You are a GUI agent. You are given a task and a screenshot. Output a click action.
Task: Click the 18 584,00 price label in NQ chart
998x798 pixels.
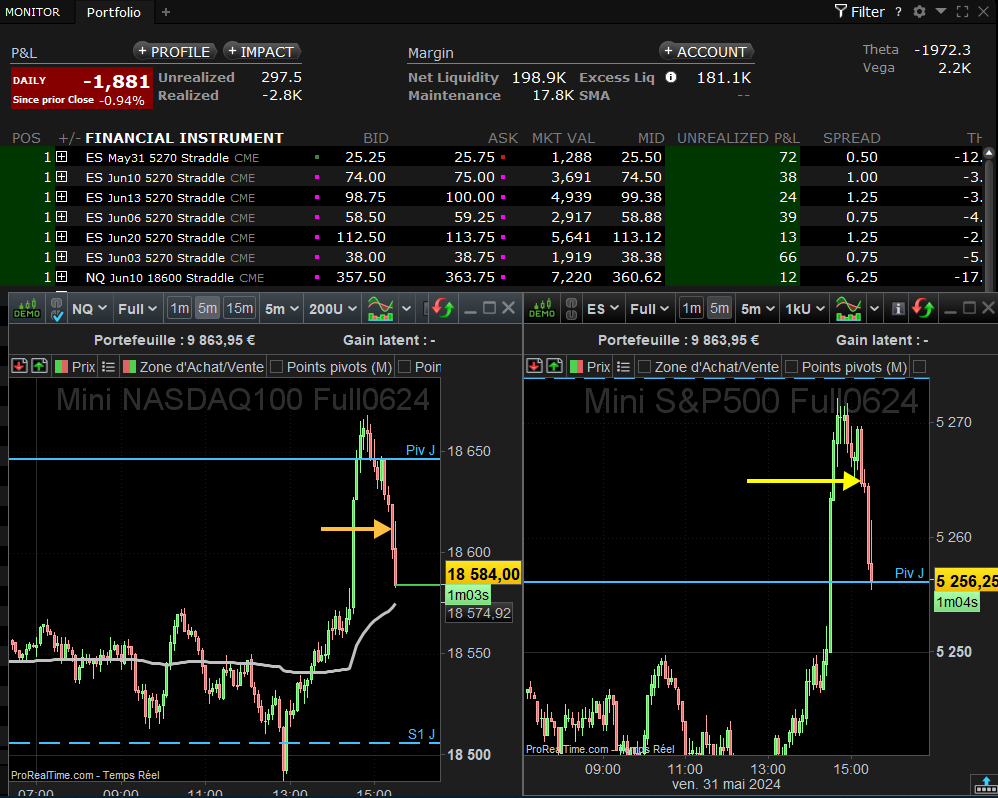coord(483,575)
